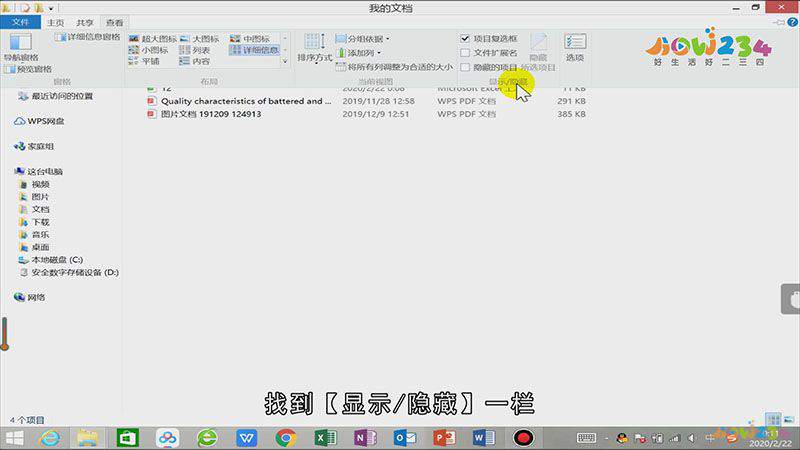The width and height of the screenshot is (800, 450).
Task: Switch to the 主页 ribbon tab
Action: [x=56, y=22]
